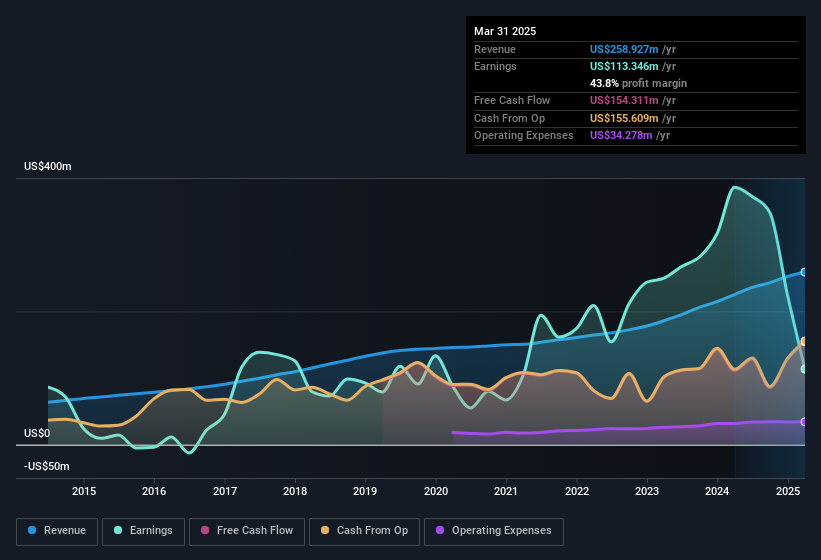Click the orange Cash From Op endpoint marker
821x560 pixels.
(804, 341)
